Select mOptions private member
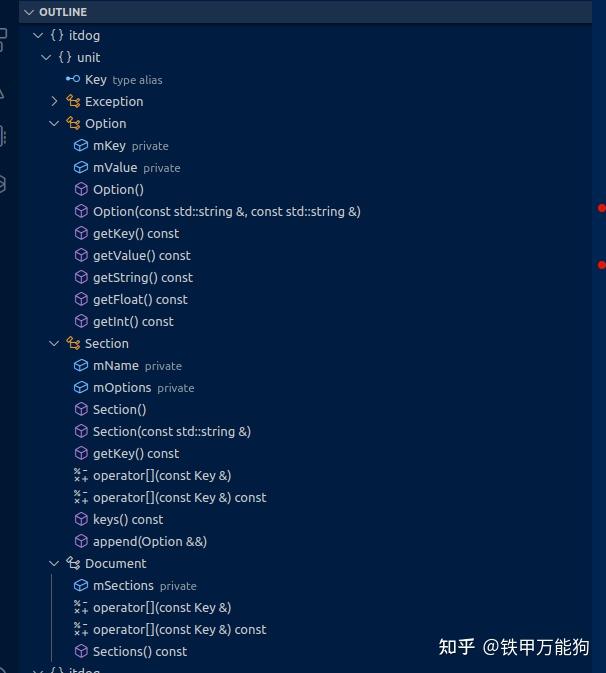606x673 pixels. (x=143, y=388)
